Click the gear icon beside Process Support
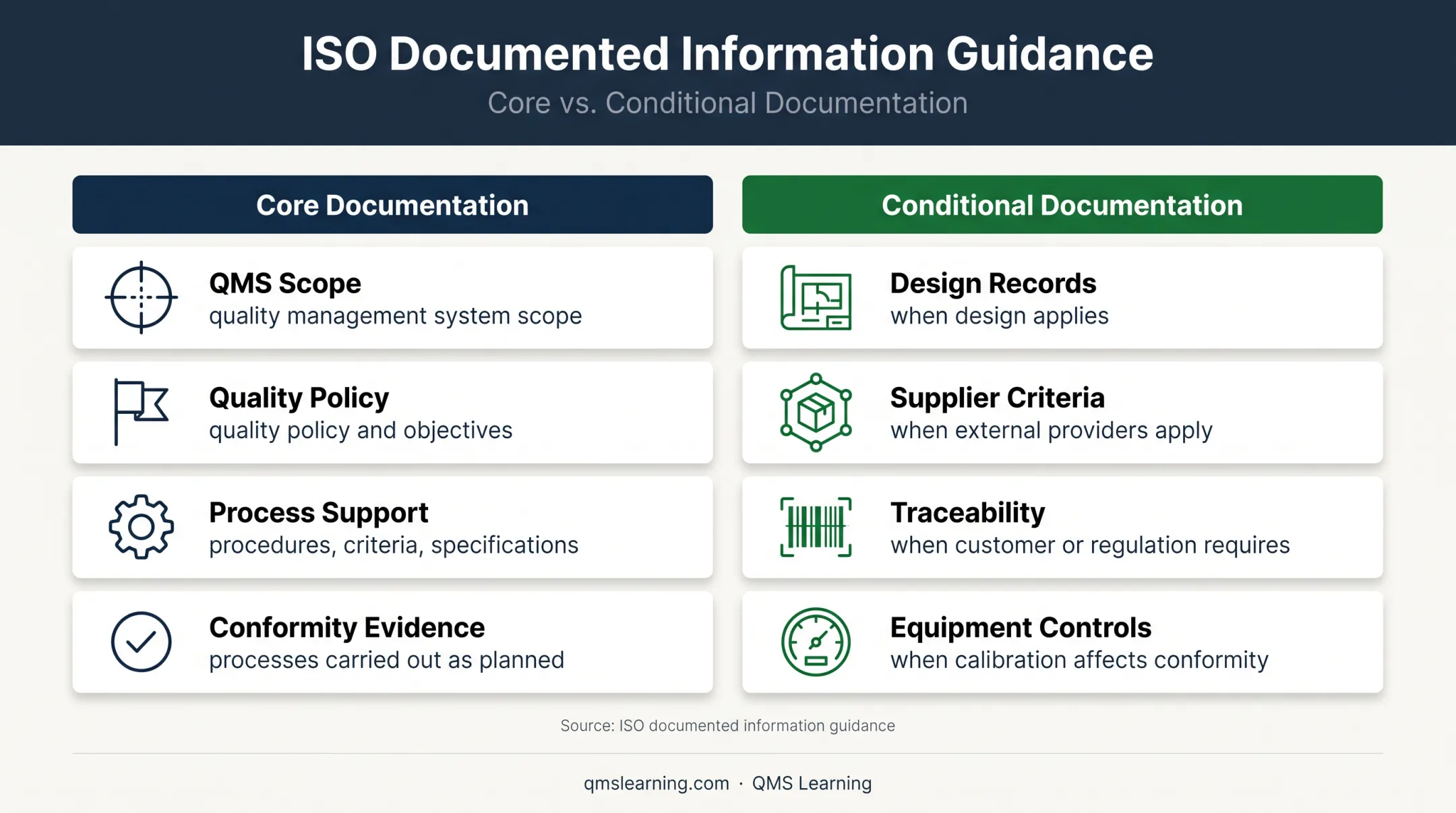The image size is (1456, 813). (142, 526)
